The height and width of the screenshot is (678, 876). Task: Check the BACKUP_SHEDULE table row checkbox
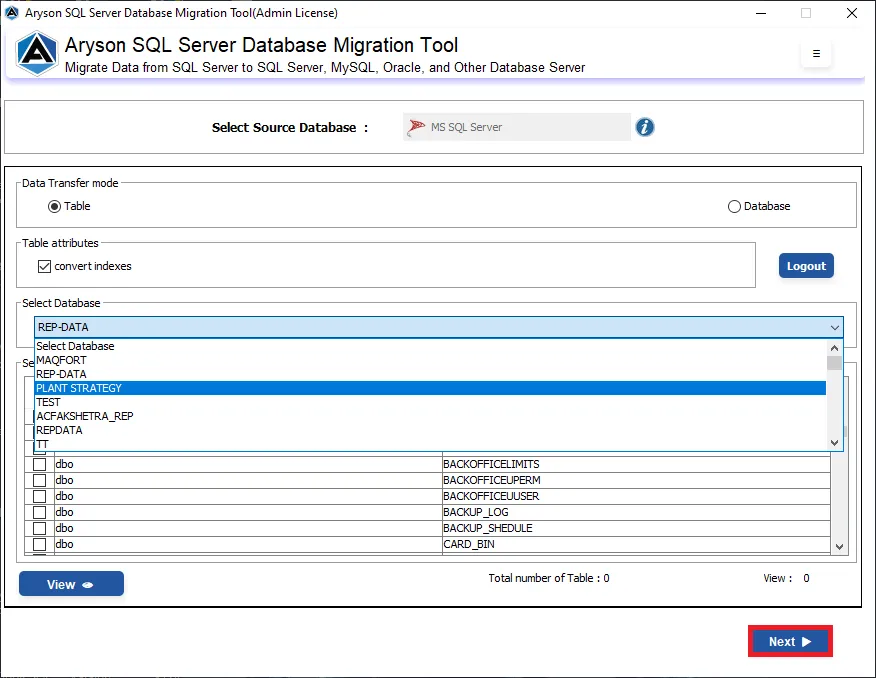coord(40,528)
